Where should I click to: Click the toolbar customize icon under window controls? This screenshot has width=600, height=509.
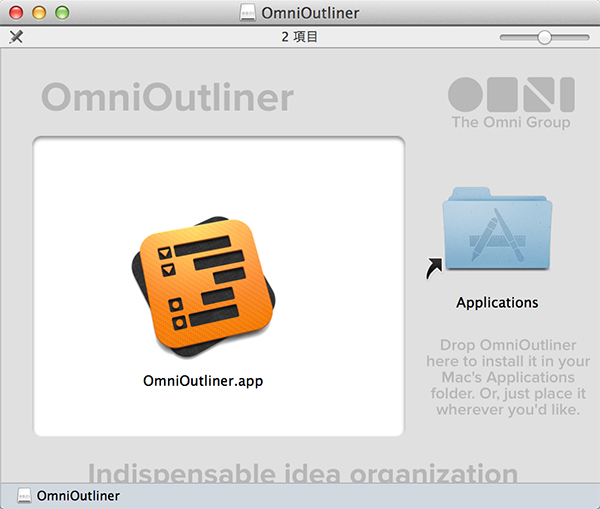click(x=16, y=37)
